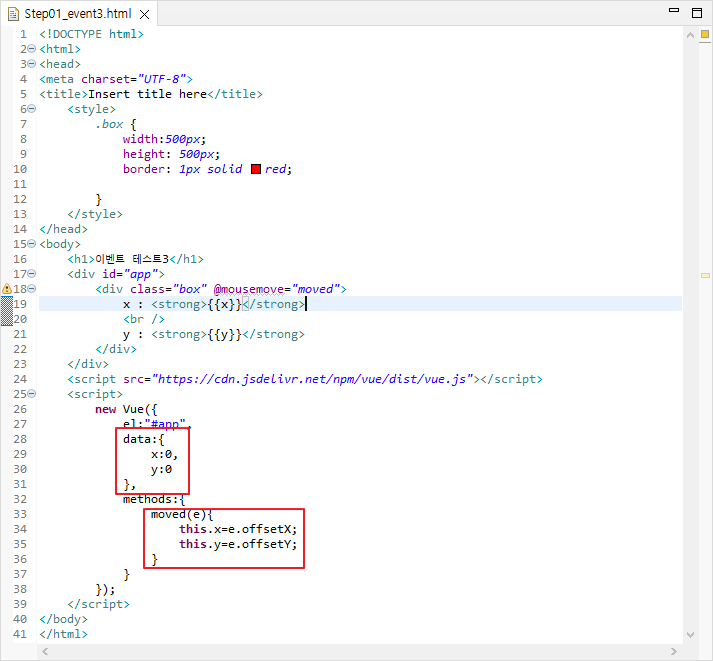Click the vue.js CDN URL string

(312, 379)
